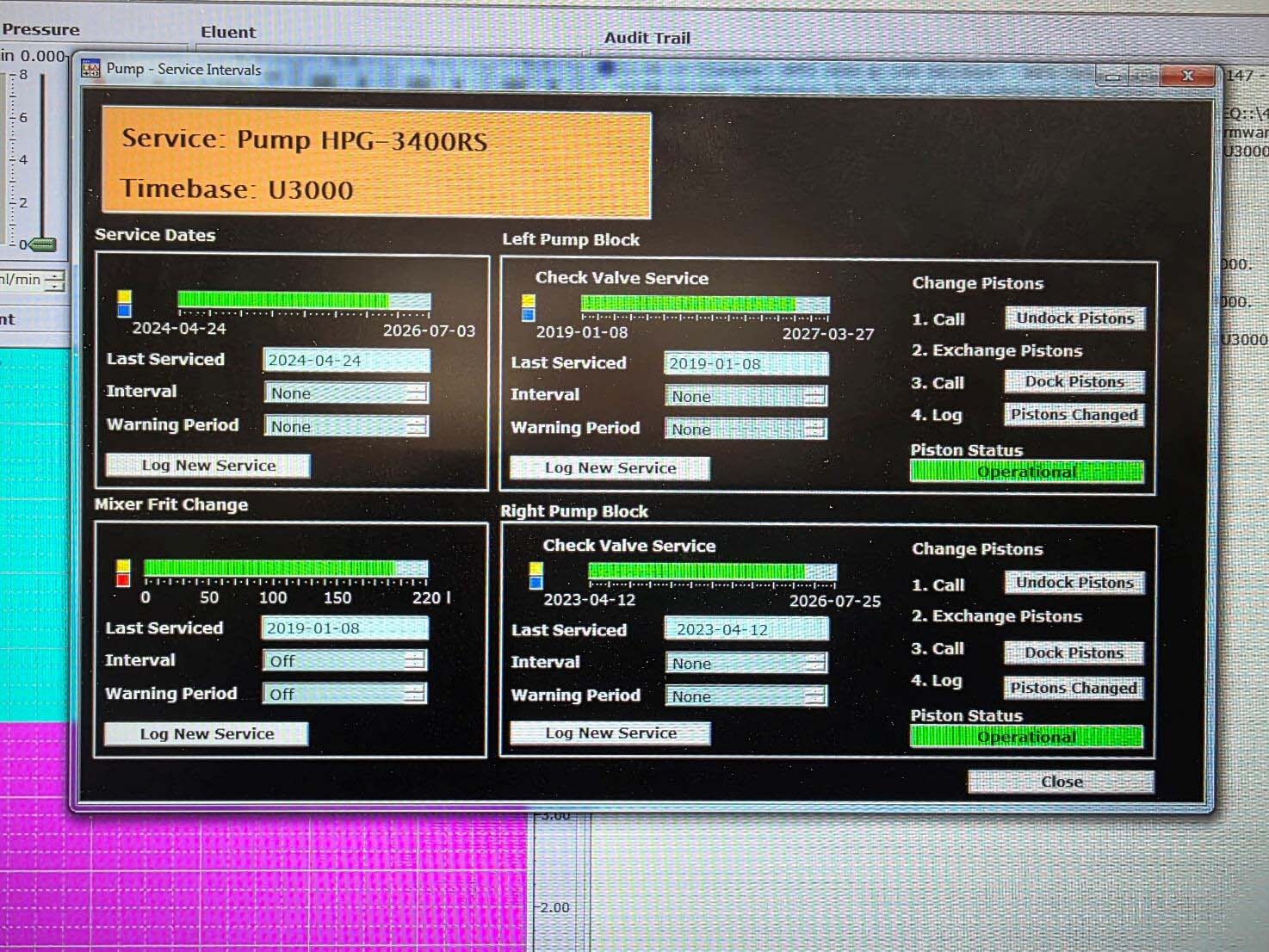Minimize the Pump Service Intervals window
This screenshot has height=952, width=1269.
click(x=1113, y=77)
